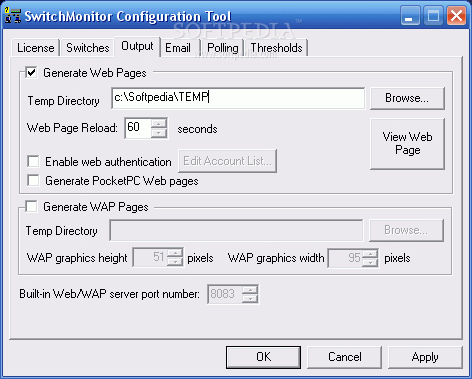The height and width of the screenshot is (379, 472).
Task: Enable web authentication checkbox
Action: click(x=33, y=161)
